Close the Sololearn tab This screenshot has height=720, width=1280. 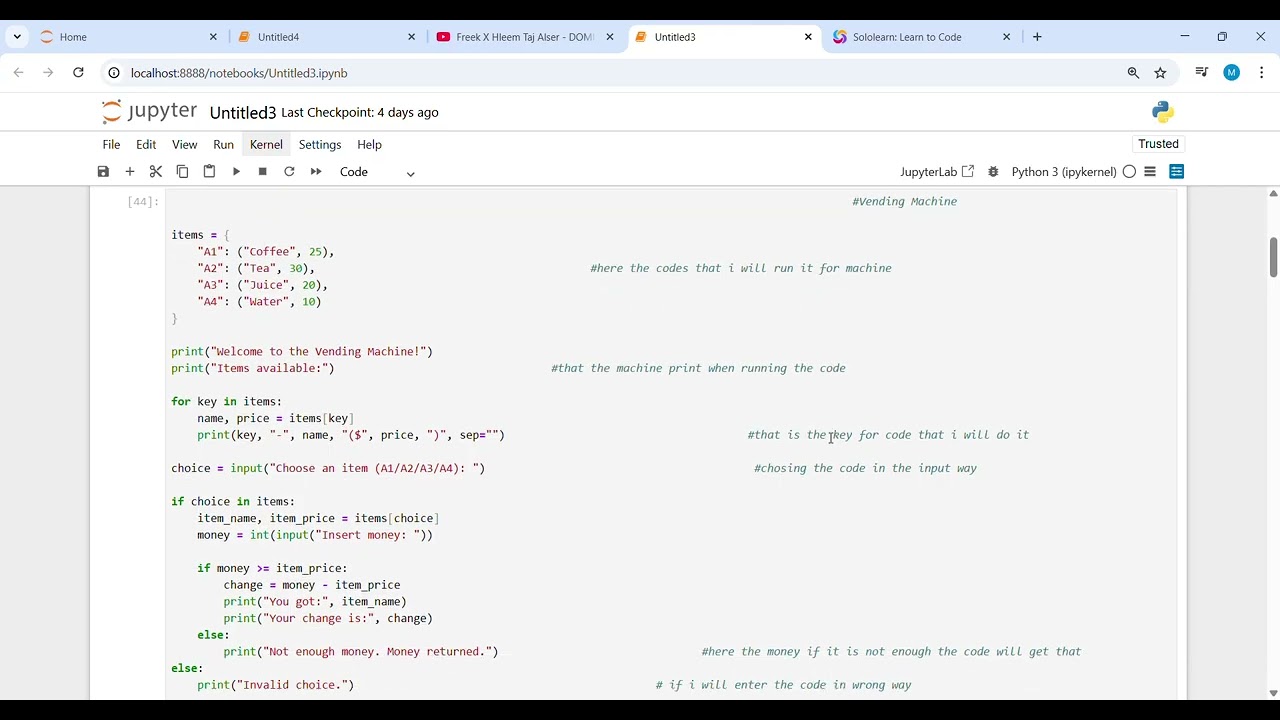pyautogui.click(x=1006, y=37)
